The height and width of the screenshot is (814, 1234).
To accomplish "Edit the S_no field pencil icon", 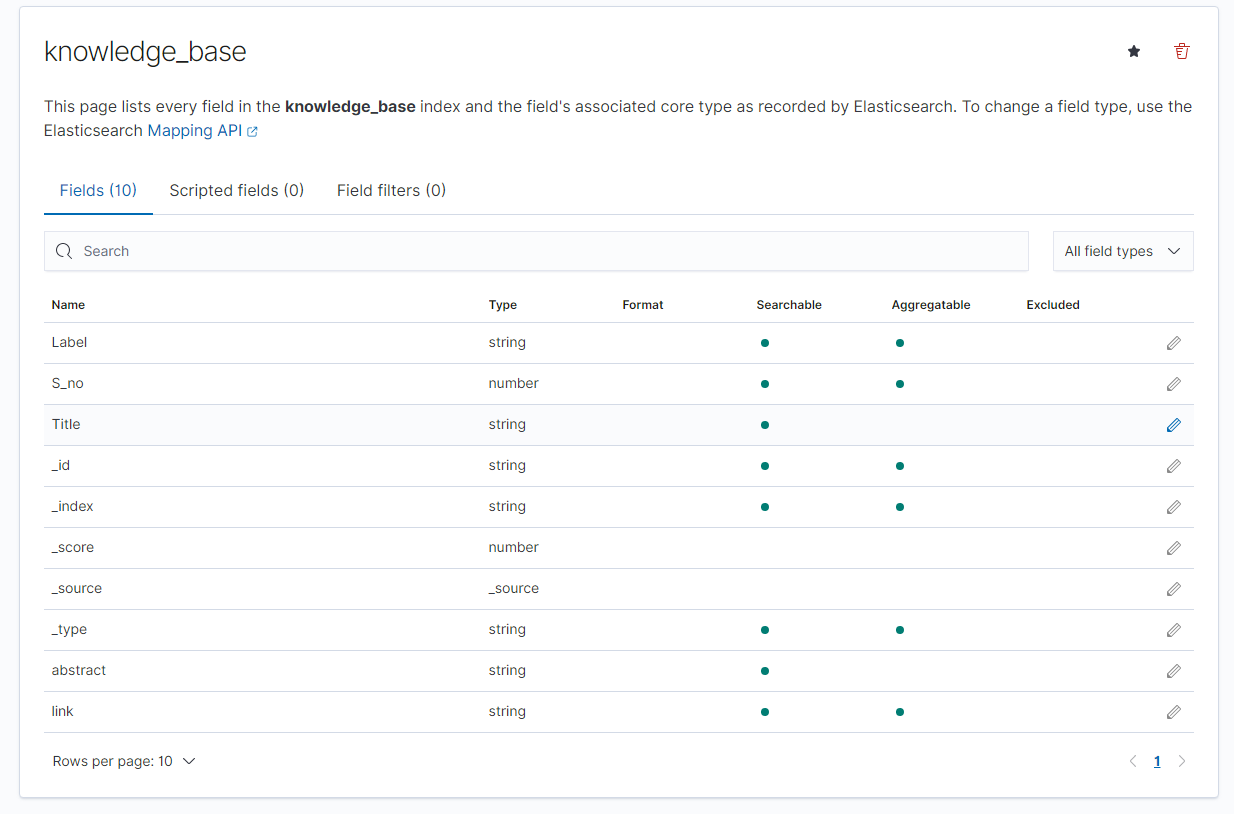I will 1174,384.
